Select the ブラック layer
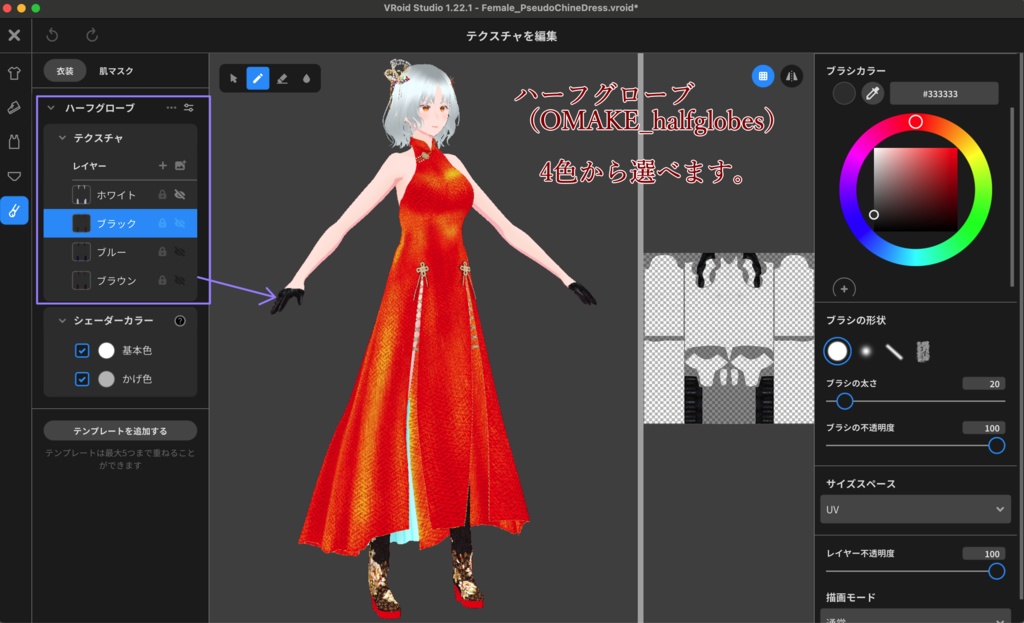The width and height of the screenshot is (1024, 623). (x=120, y=223)
